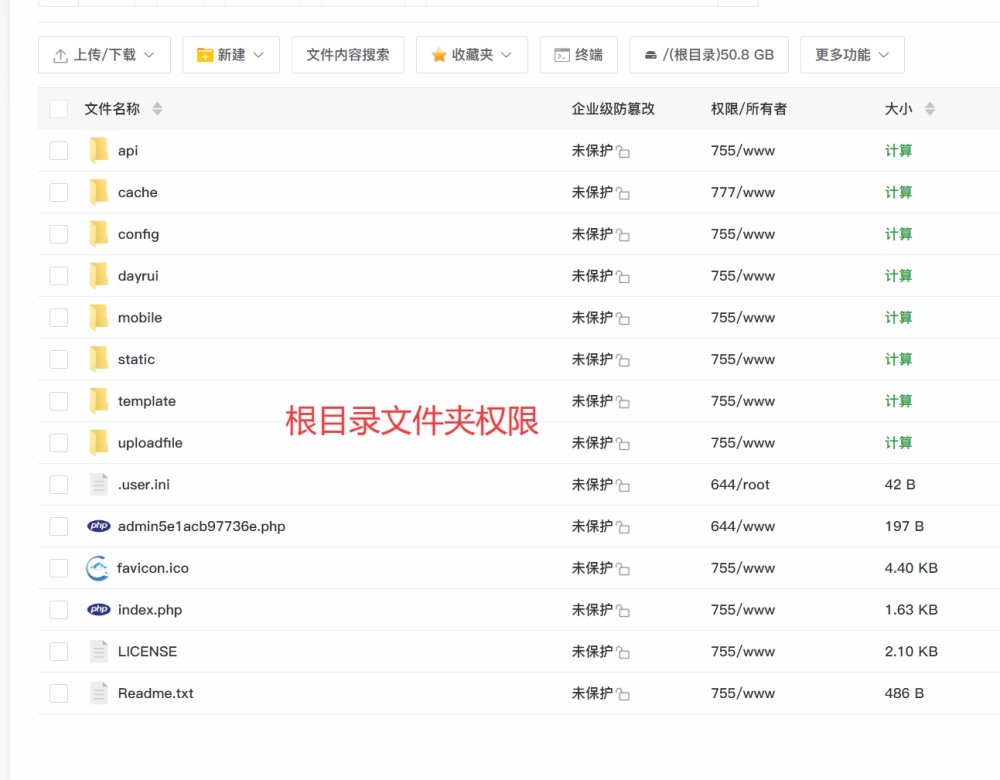The height and width of the screenshot is (780, 1000).
Task: Click the 文件内容搜索 button
Action: pos(348,55)
